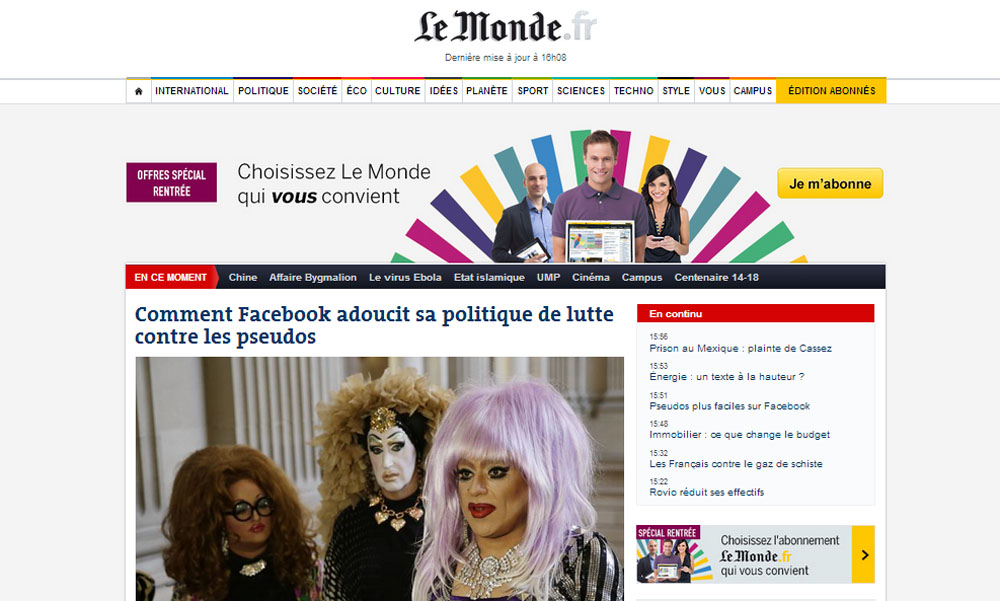Viewport: 1000px width, 601px height.
Task: Click the home icon in navigation bar
Action: click(x=138, y=91)
